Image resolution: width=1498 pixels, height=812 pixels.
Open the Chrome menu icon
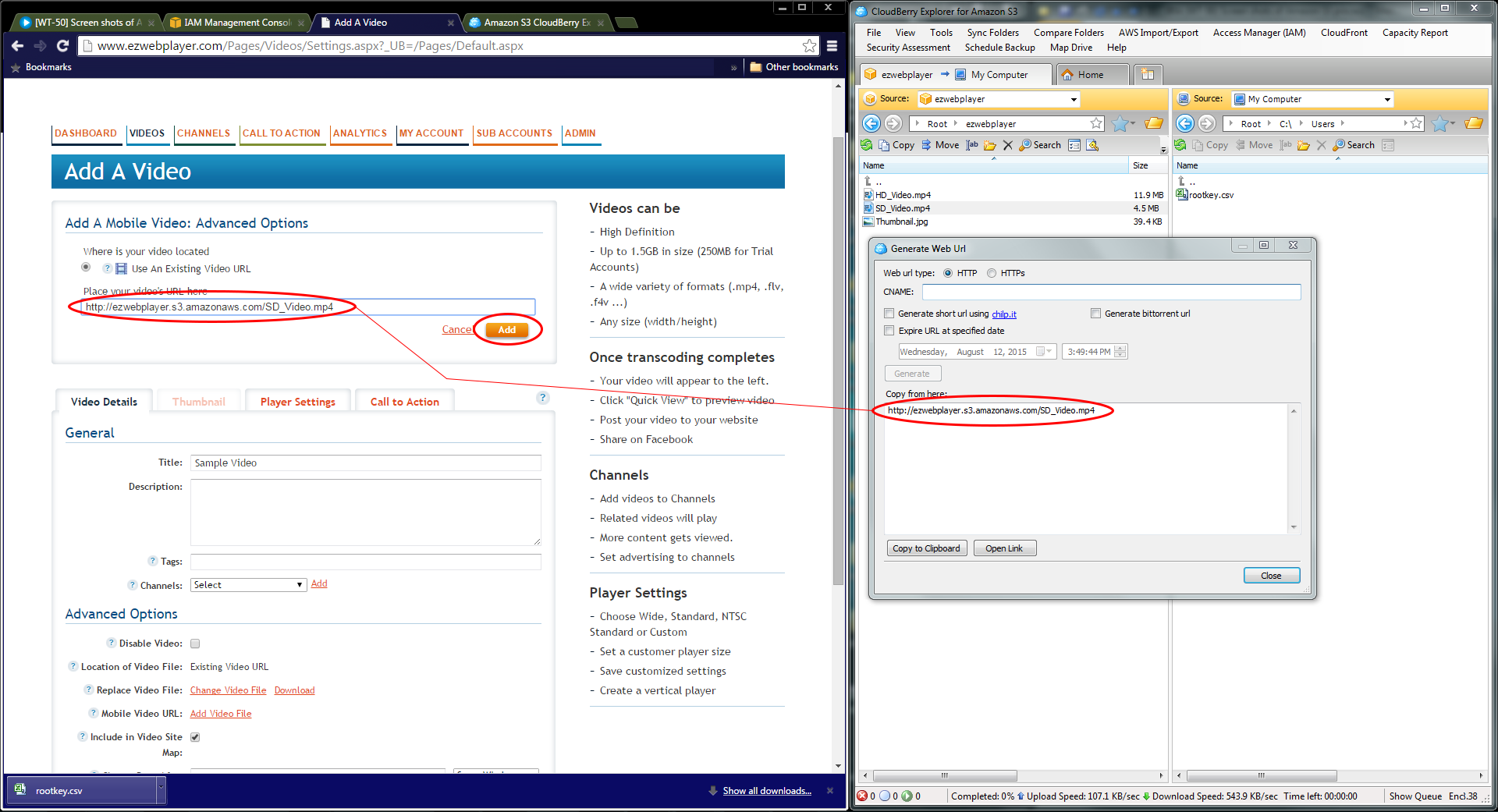tap(832, 46)
